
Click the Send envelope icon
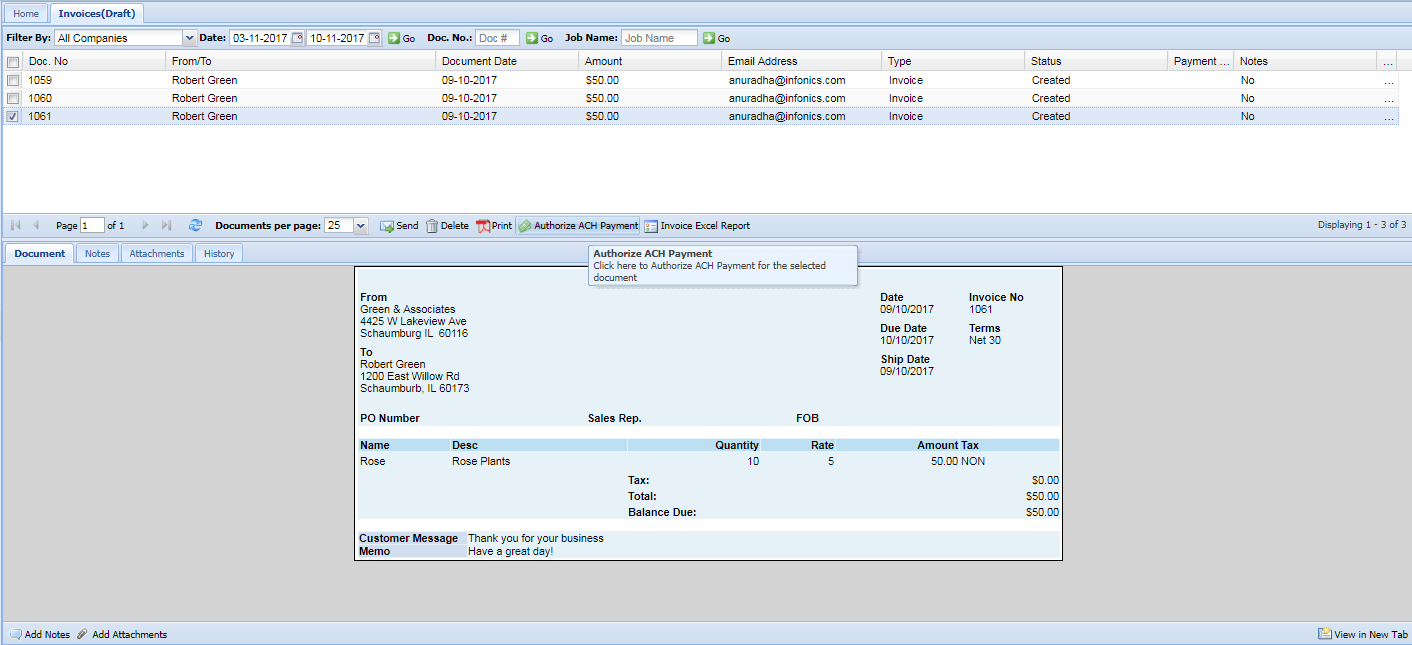coord(387,226)
